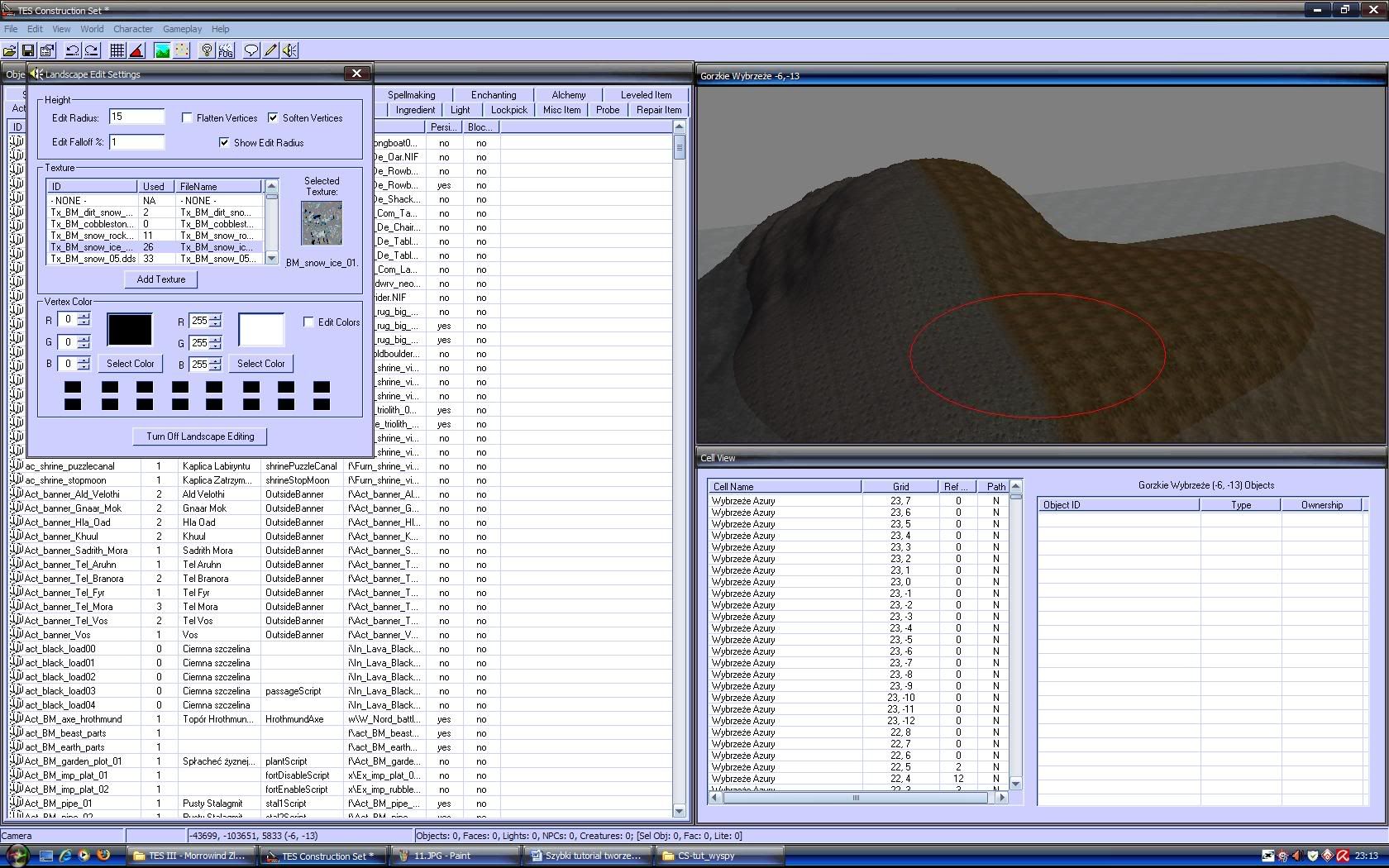Viewport: 1389px width, 868px height.
Task: Click the Edit Radius input field
Action: click(137, 117)
